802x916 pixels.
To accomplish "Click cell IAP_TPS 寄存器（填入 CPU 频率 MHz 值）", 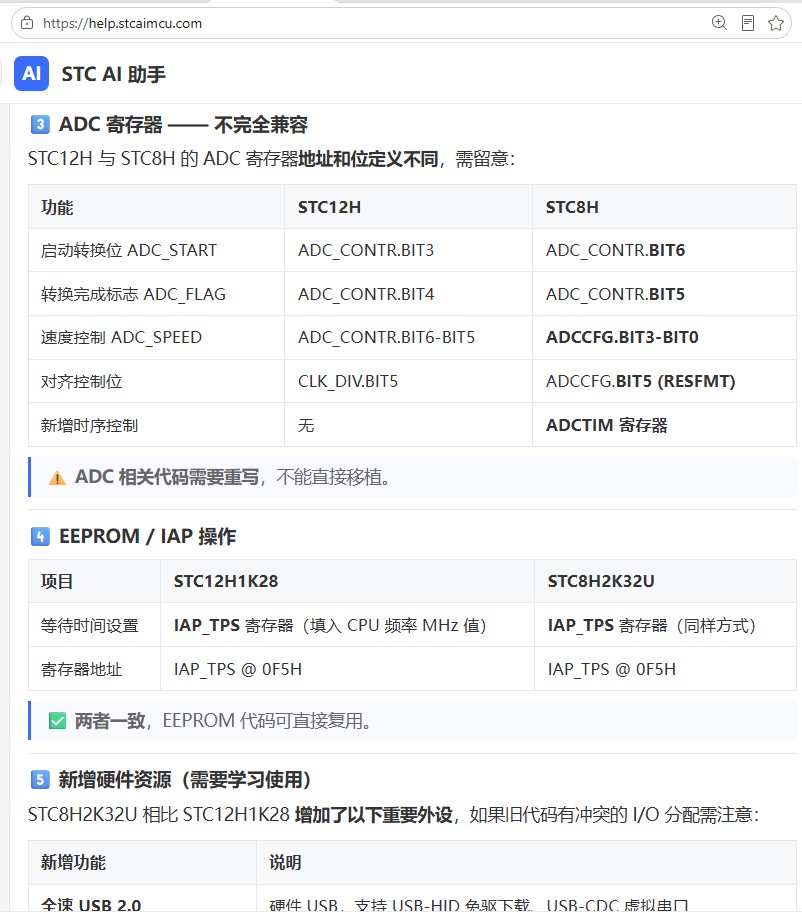I will pos(347,625).
